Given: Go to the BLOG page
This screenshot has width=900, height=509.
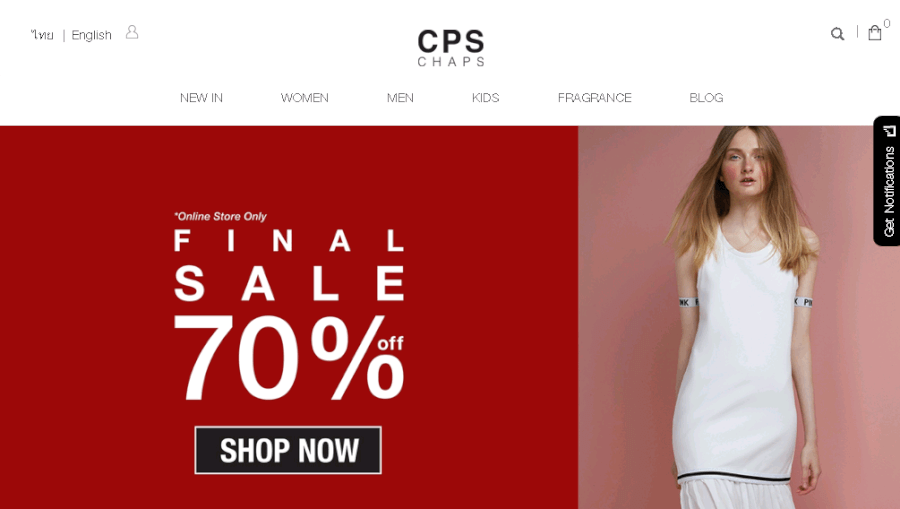Looking at the screenshot, I should (x=707, y=98).
